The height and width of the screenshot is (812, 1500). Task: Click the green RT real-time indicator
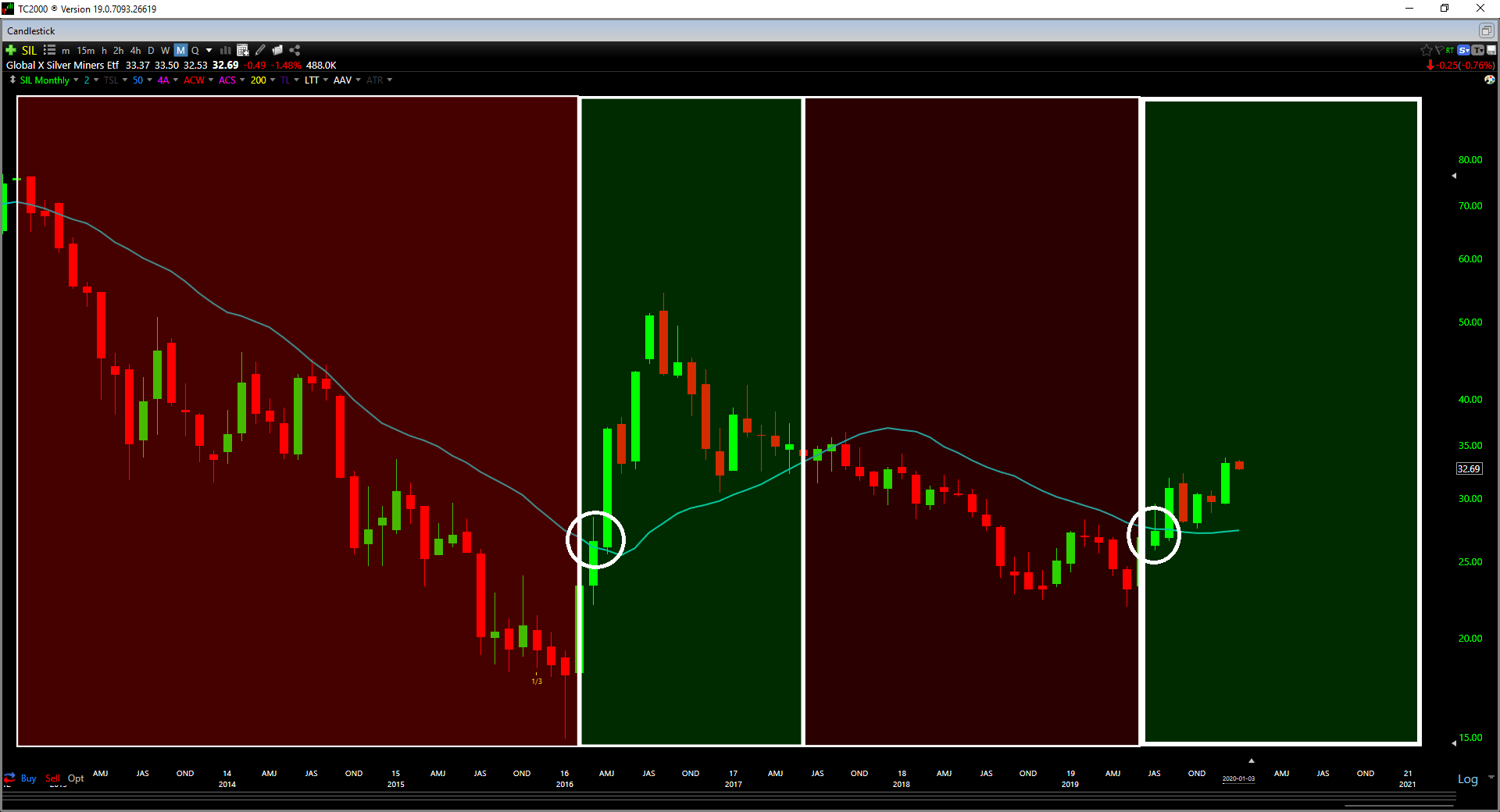[x=1450, y=50]
